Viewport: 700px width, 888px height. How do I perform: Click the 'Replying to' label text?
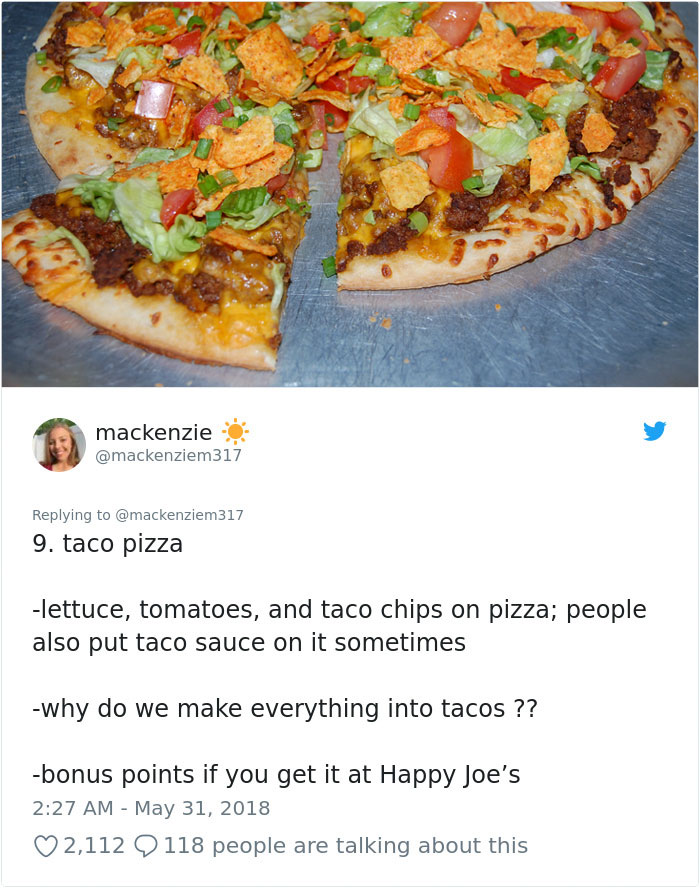point(71,515)
